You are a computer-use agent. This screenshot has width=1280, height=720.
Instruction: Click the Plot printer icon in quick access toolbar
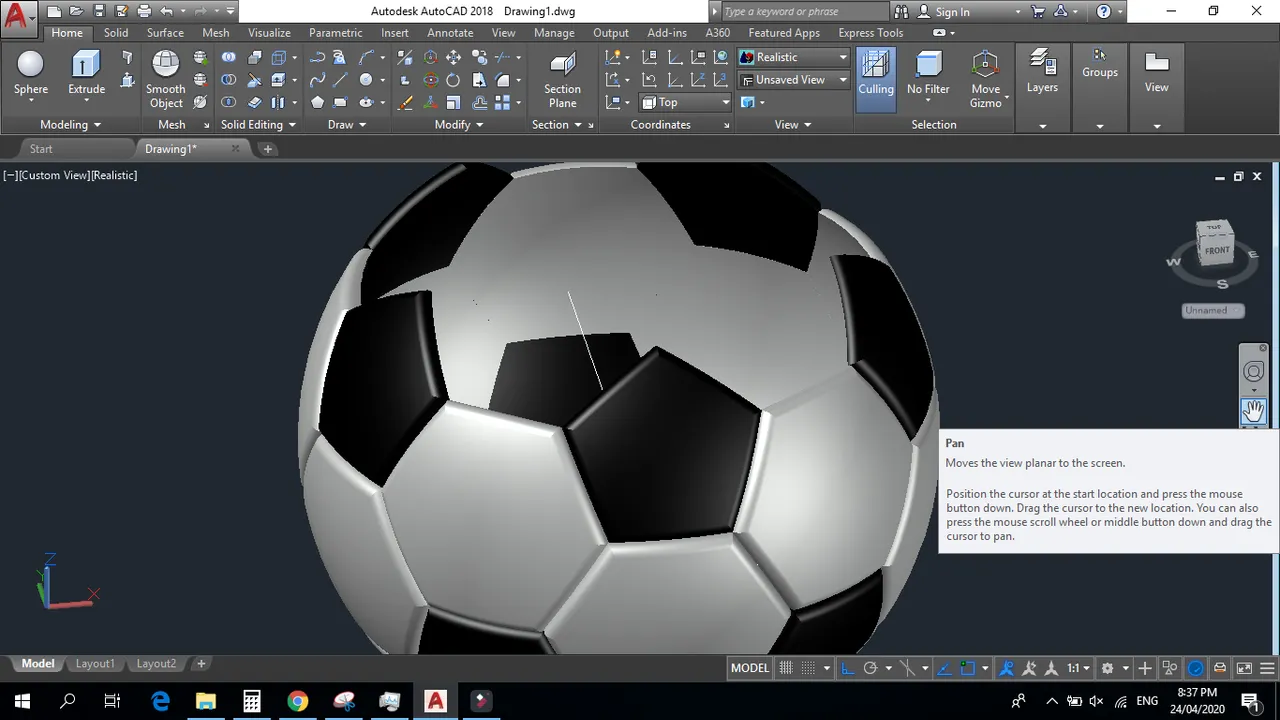144,11
